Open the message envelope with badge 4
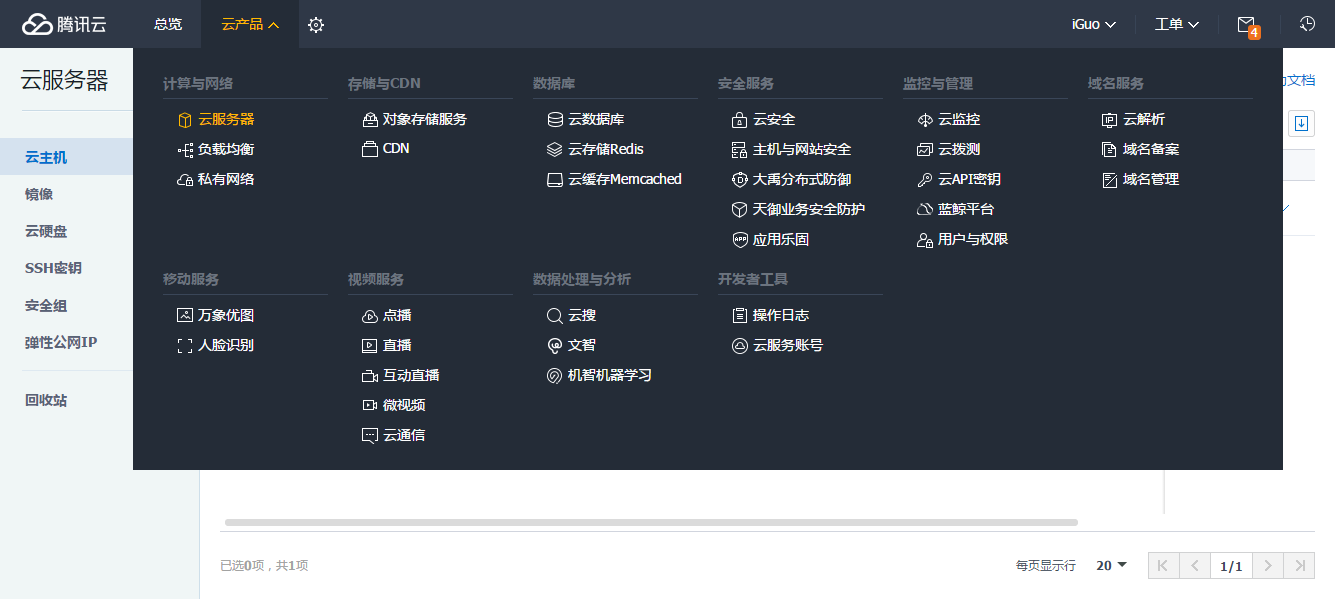The image size is (1335, 599). pos(1246,24)
